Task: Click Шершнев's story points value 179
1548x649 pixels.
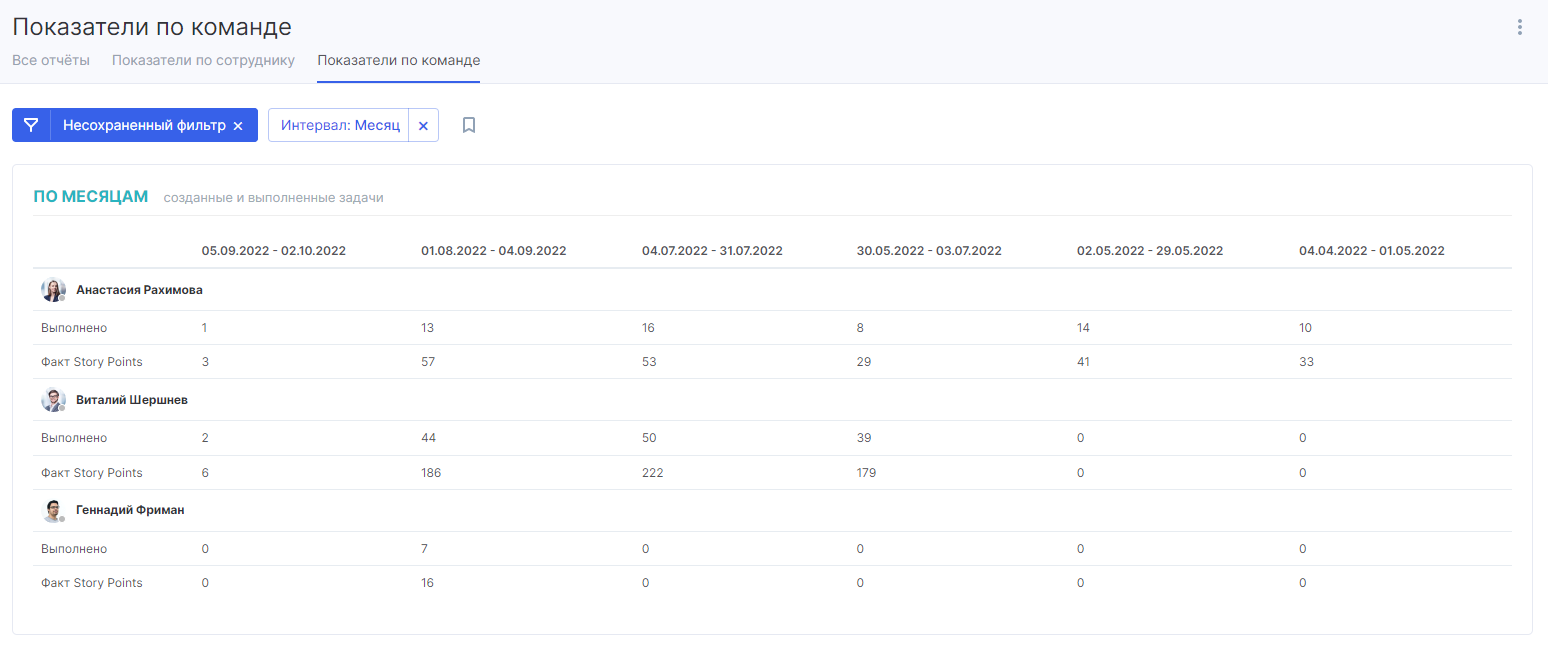Action: point(866,473)
